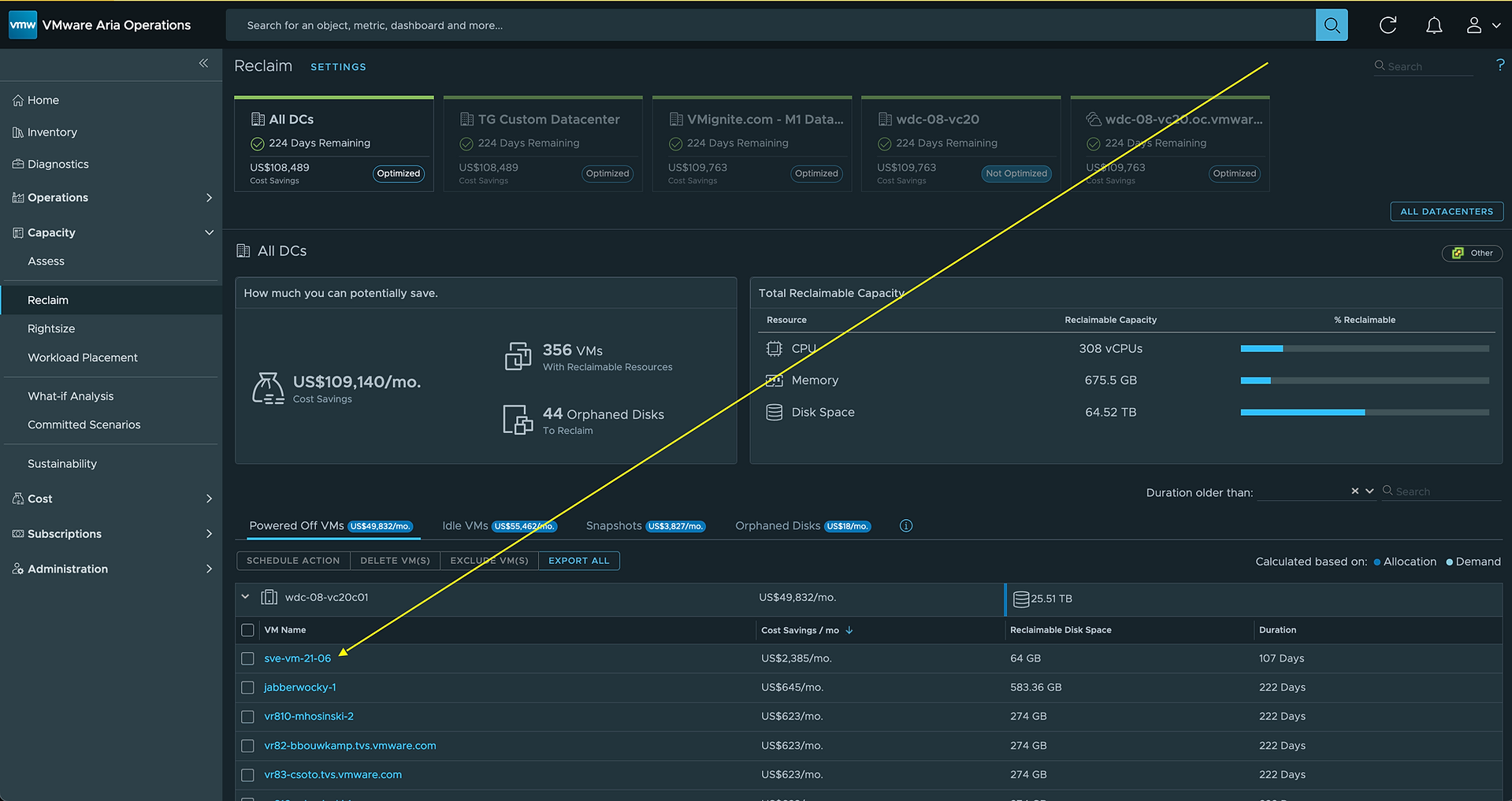Click the Disk Space reclaimable progress bar
Viewport: 1512px width, 801px height.
coord(1365,412)
